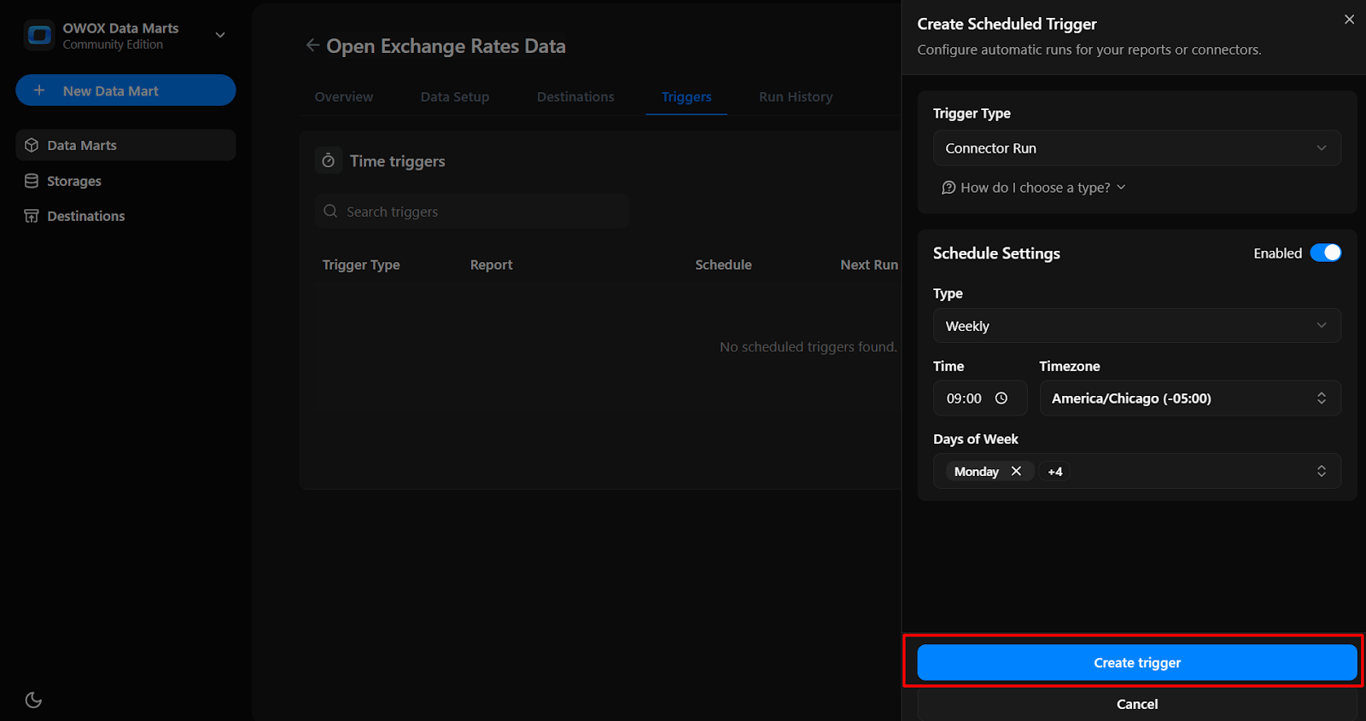This screenshot has width=1366, height=721.
Task: Click the magnifier icon in Search triggers
Action: (331, 212)
